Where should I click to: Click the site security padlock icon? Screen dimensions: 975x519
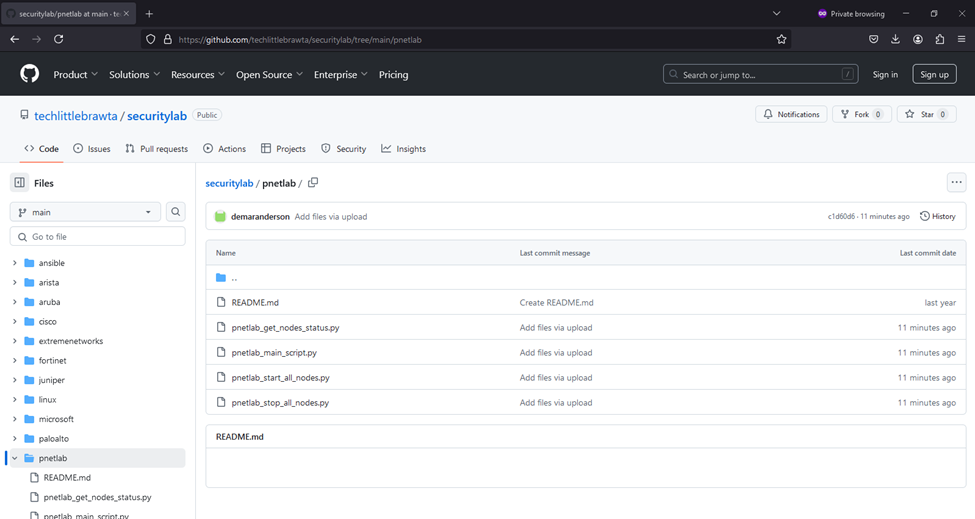[167, 39]
